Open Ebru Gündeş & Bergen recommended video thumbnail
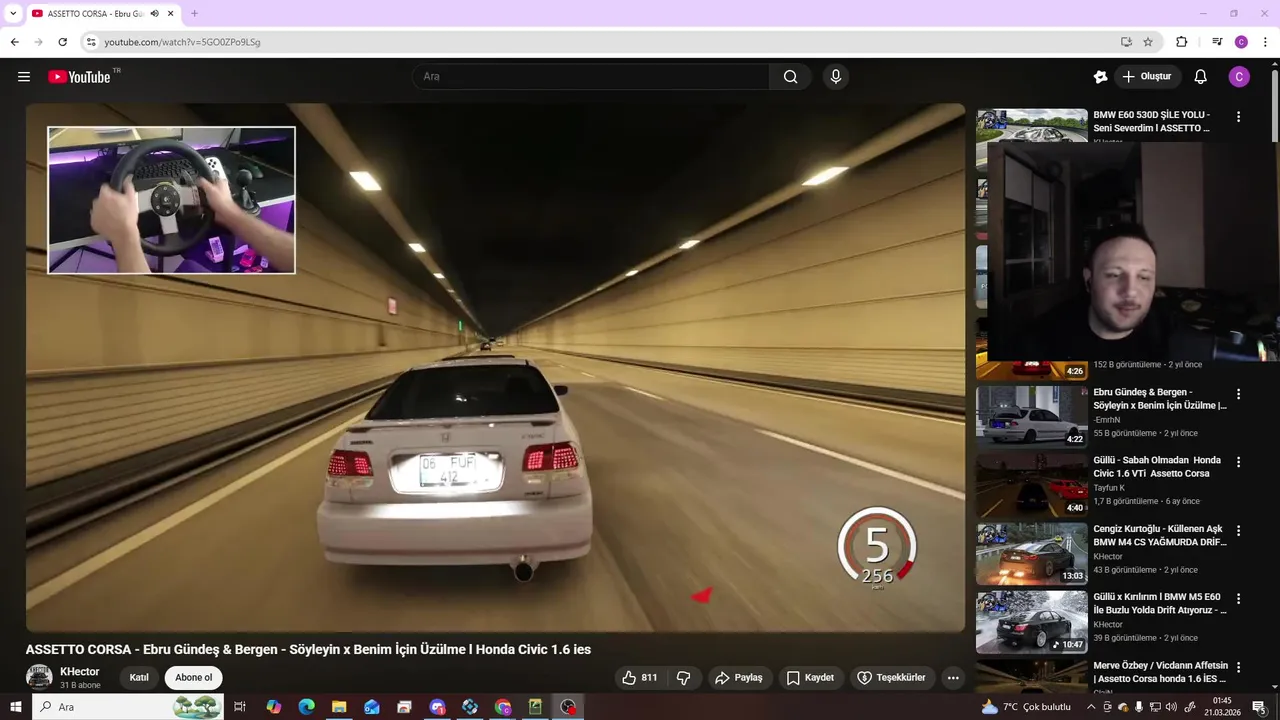The height and width of the screenshot is (720, 1280). [1031, 416]
